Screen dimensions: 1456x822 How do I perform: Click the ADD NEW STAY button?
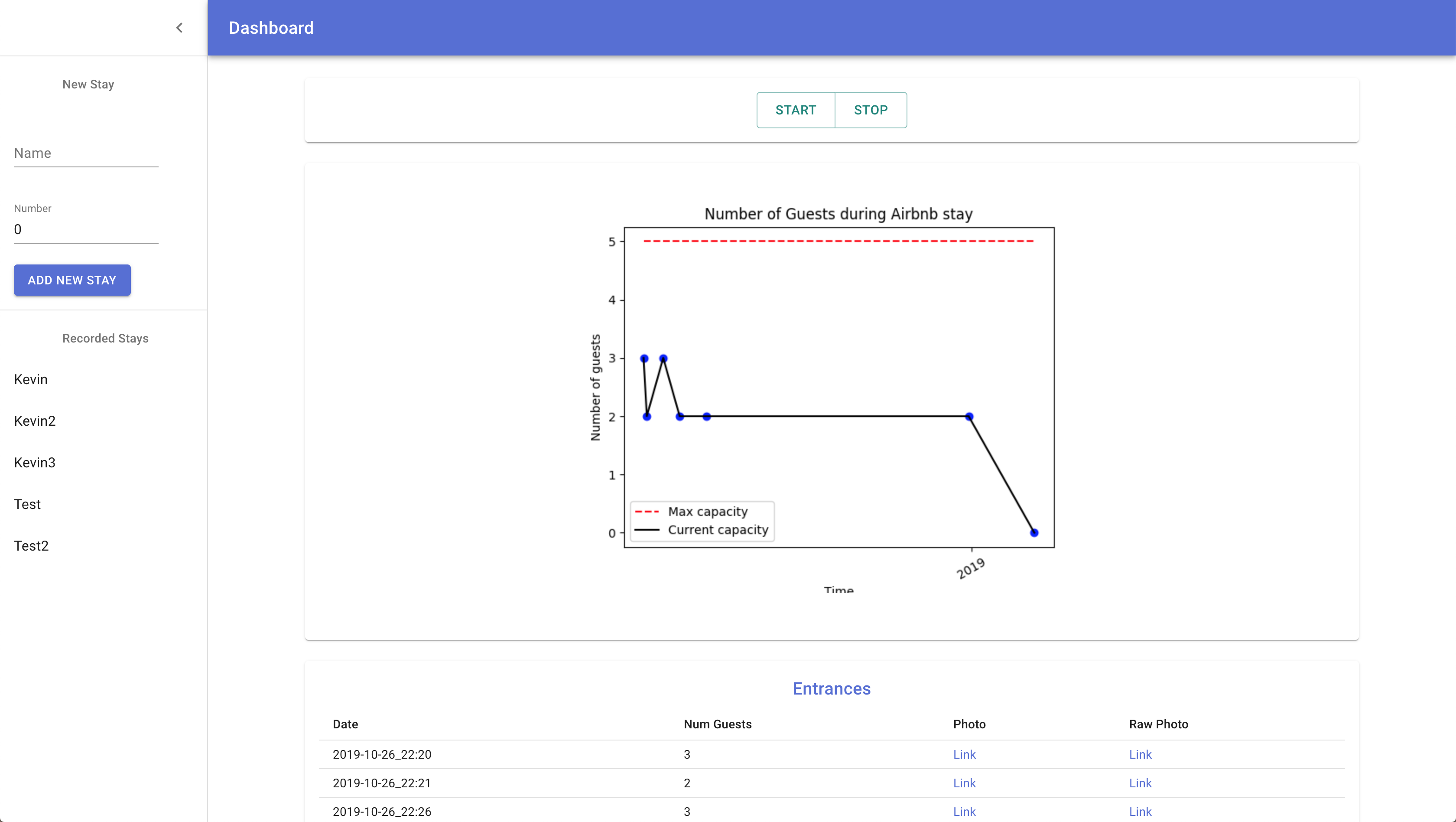click(72, 280)
